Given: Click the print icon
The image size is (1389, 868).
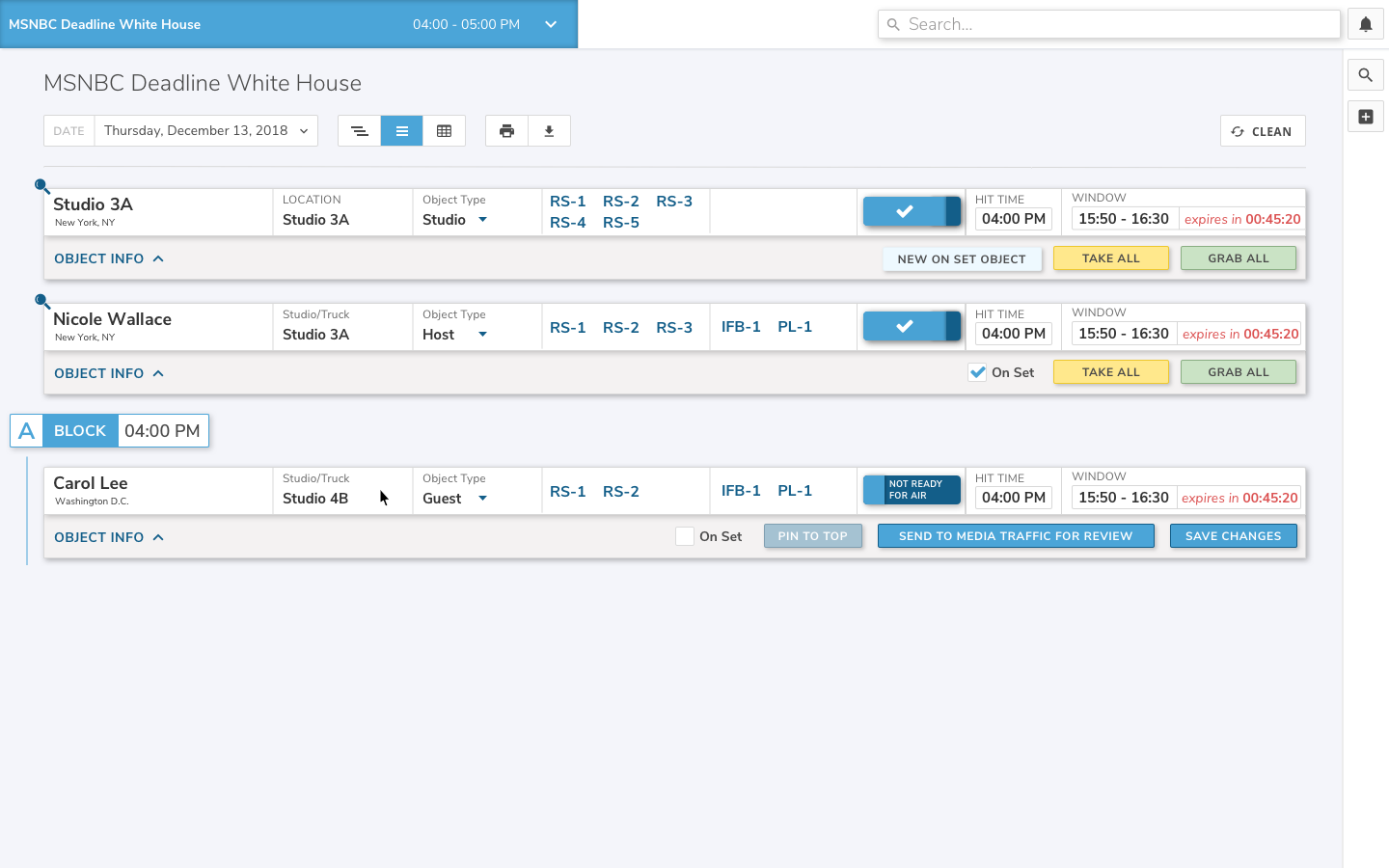Looking at the screenshot, I should [x=506, y=131].
